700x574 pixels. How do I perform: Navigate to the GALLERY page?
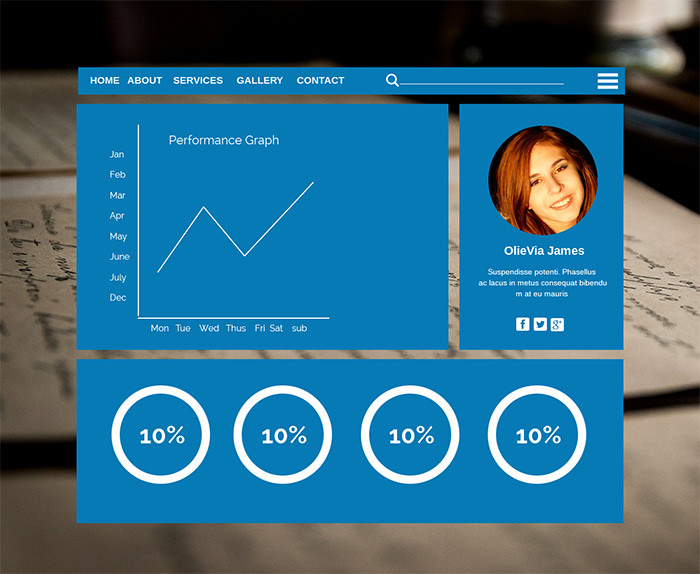(259, 81)
